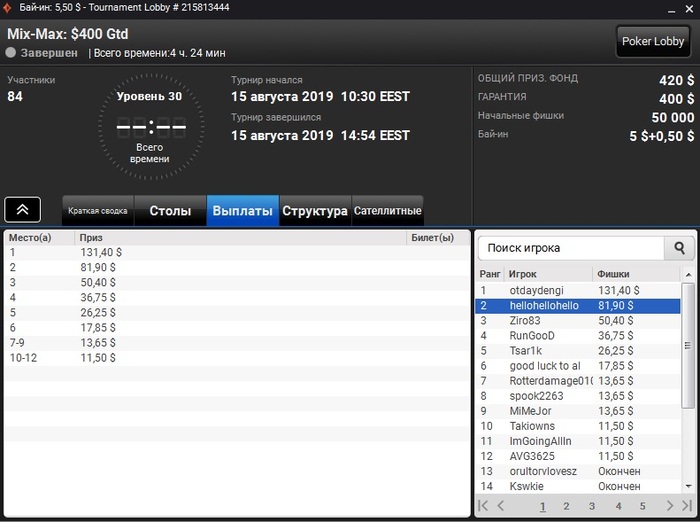Go to previous page of player list
Viewport: 700px width, 522px height.
501,505
